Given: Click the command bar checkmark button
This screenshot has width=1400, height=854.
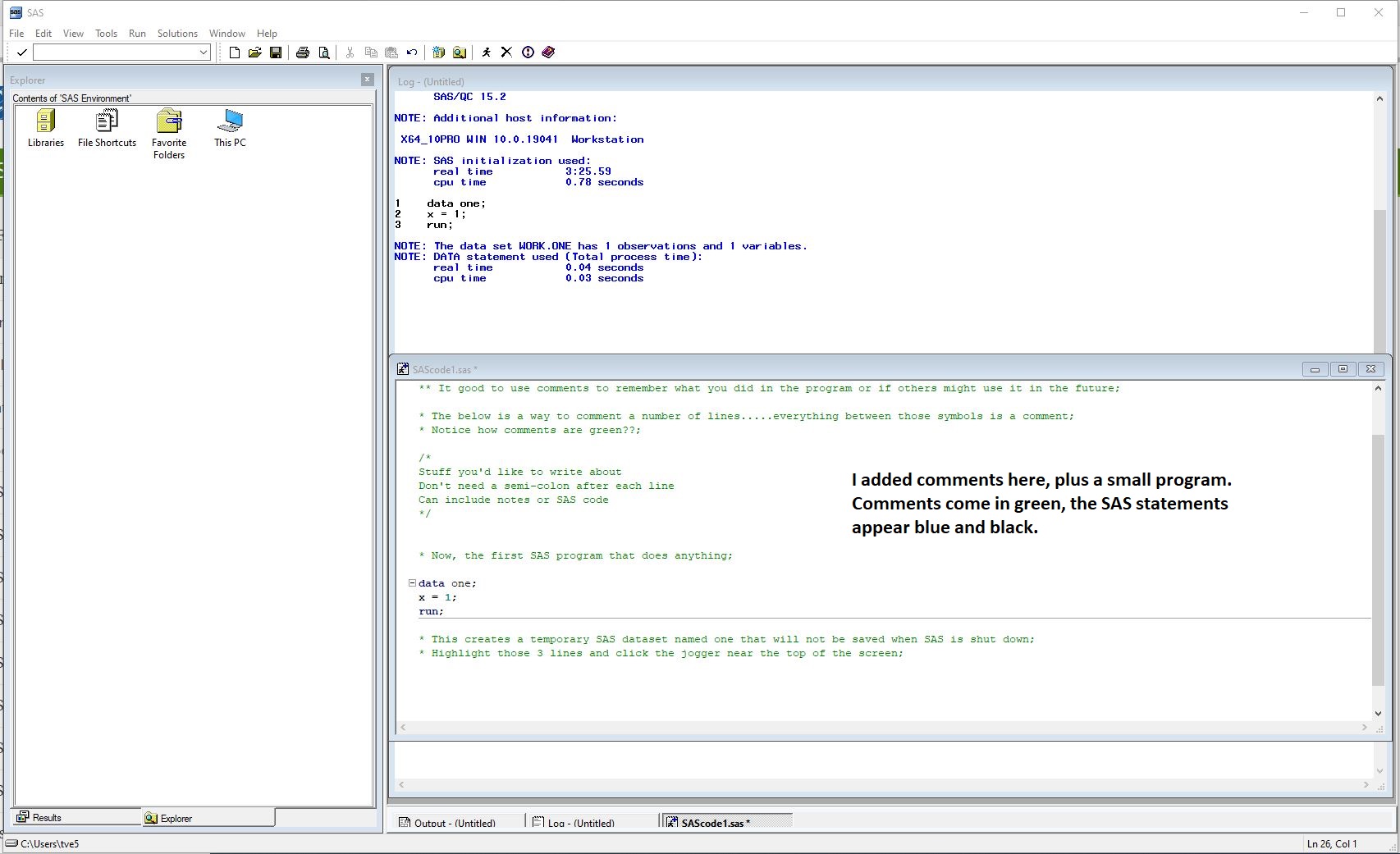Looking at the screenshot, I should 22,53.
